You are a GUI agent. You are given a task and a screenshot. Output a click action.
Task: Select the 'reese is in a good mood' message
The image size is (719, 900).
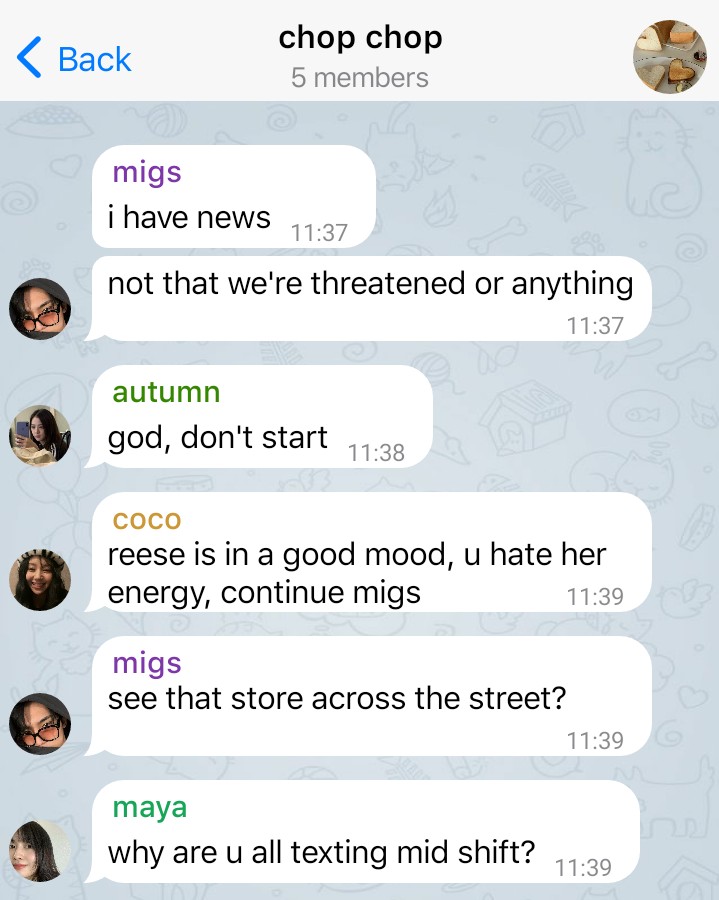[368, 552]
